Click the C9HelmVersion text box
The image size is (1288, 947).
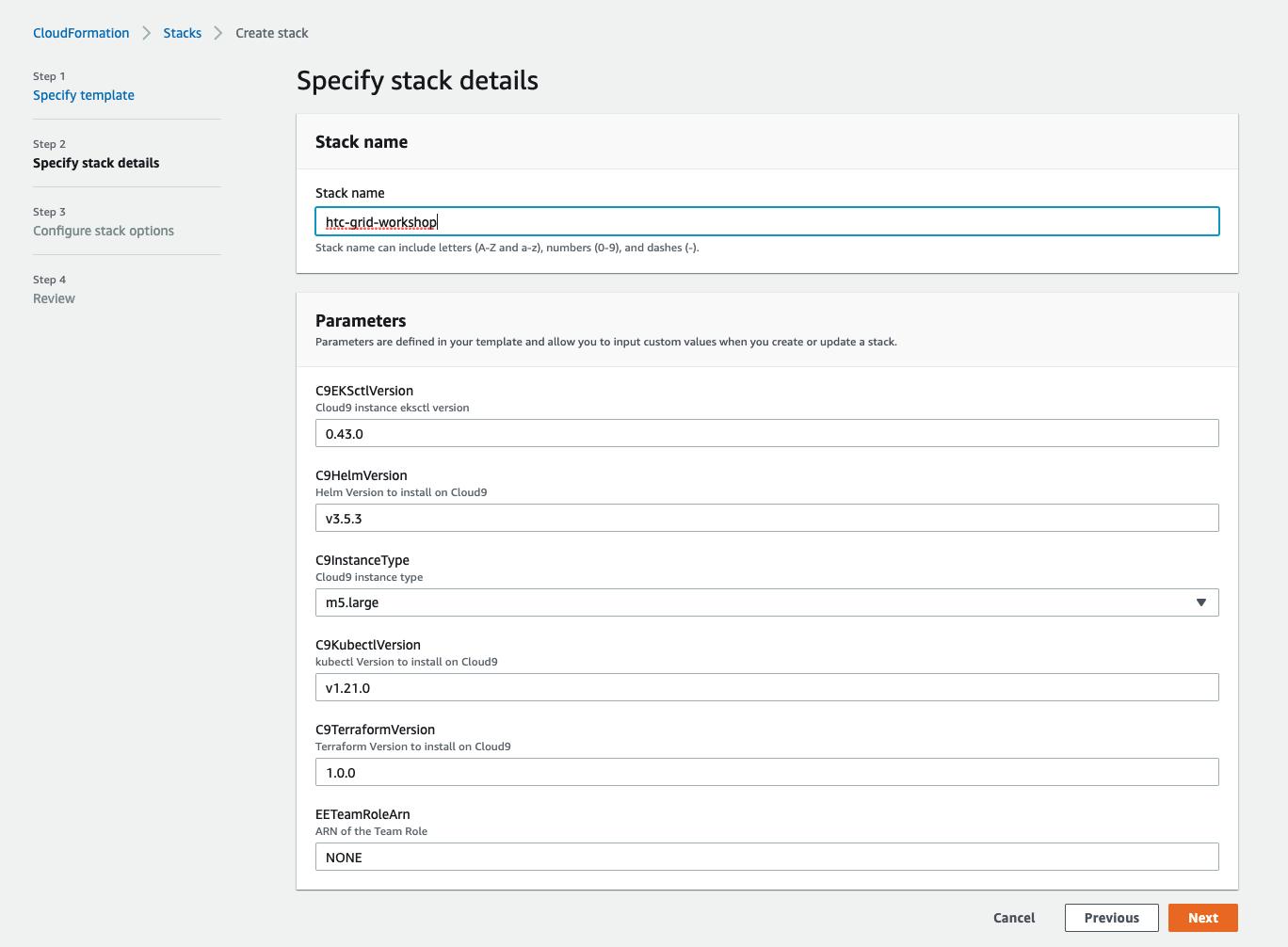click(x=766, y=519)
